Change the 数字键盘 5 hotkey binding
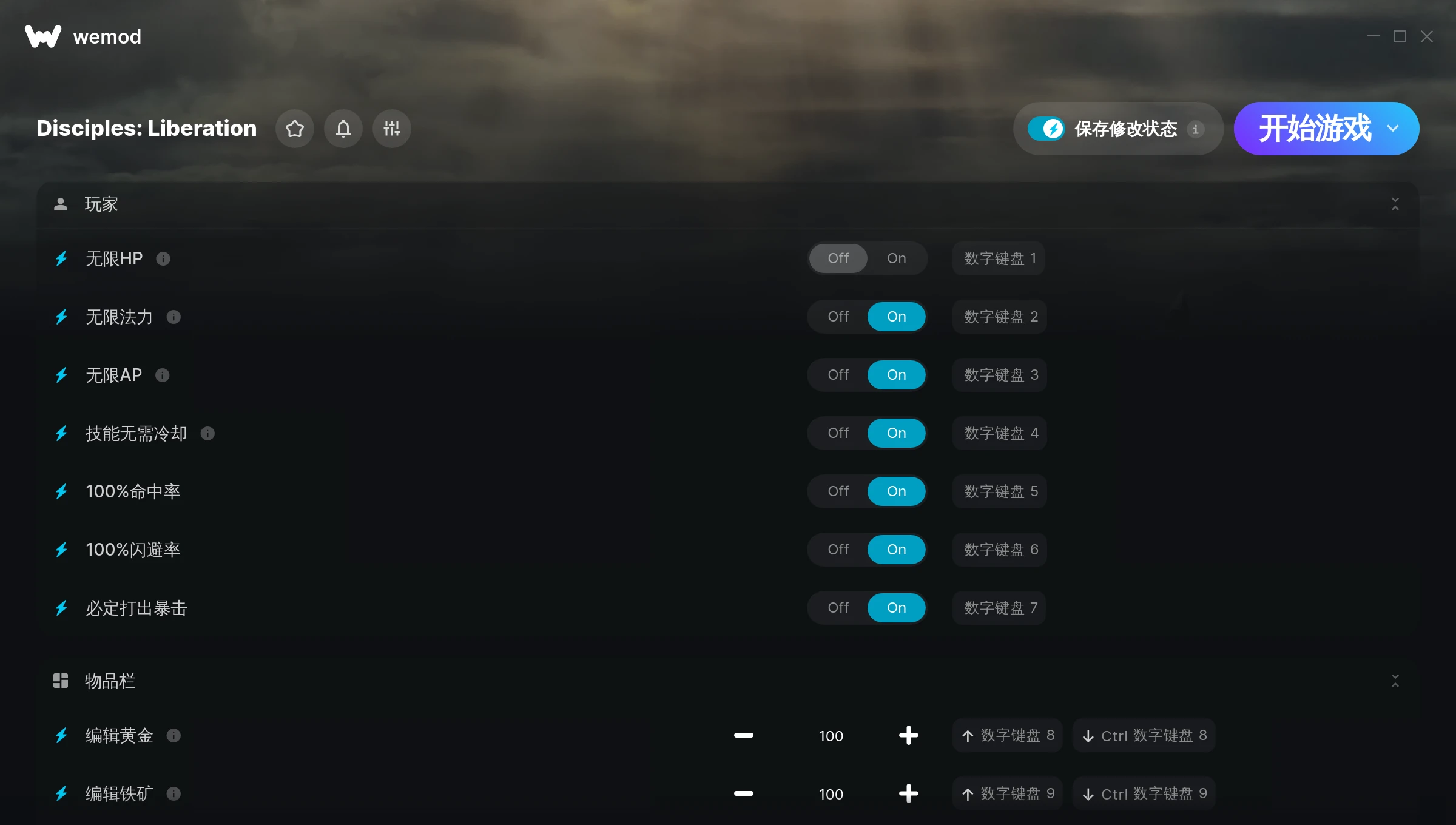This screenshot has height=825, width=1456. coord(1000,491)
